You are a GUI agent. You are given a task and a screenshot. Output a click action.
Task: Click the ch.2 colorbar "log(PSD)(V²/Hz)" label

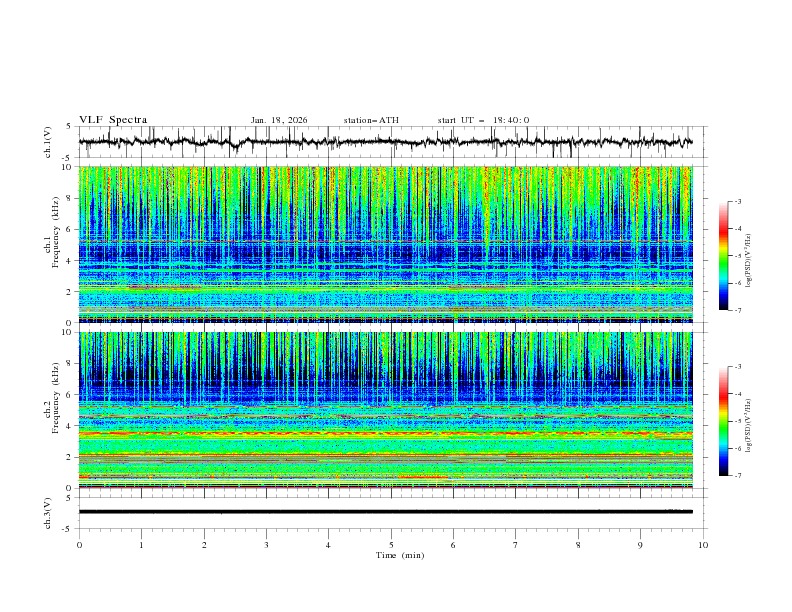click(748, 425)
